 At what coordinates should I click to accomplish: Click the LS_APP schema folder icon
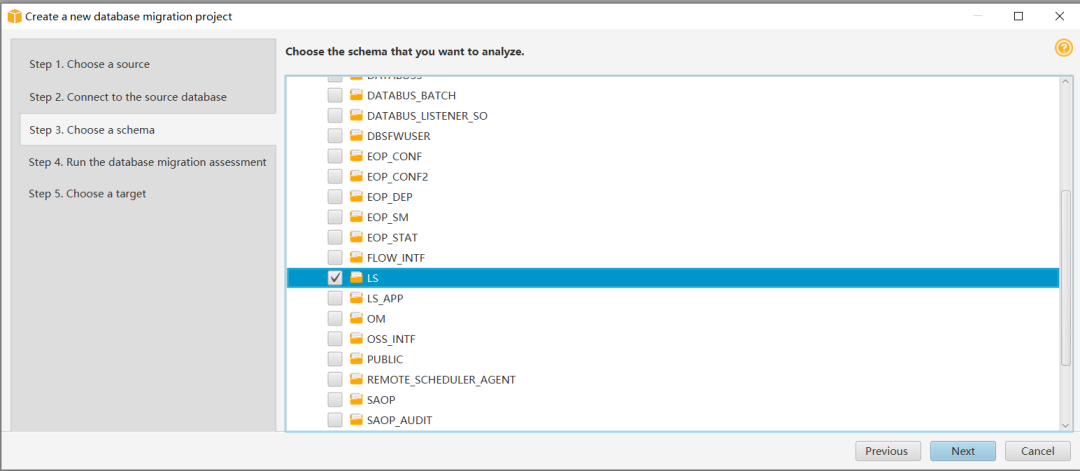[356, 298]
